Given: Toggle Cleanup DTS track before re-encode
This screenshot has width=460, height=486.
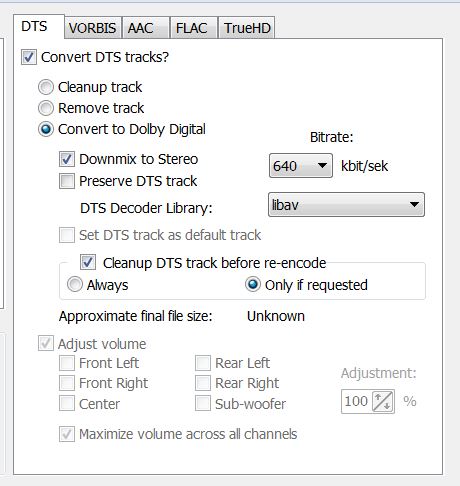Looking at the screenshot, I should 88,262.
